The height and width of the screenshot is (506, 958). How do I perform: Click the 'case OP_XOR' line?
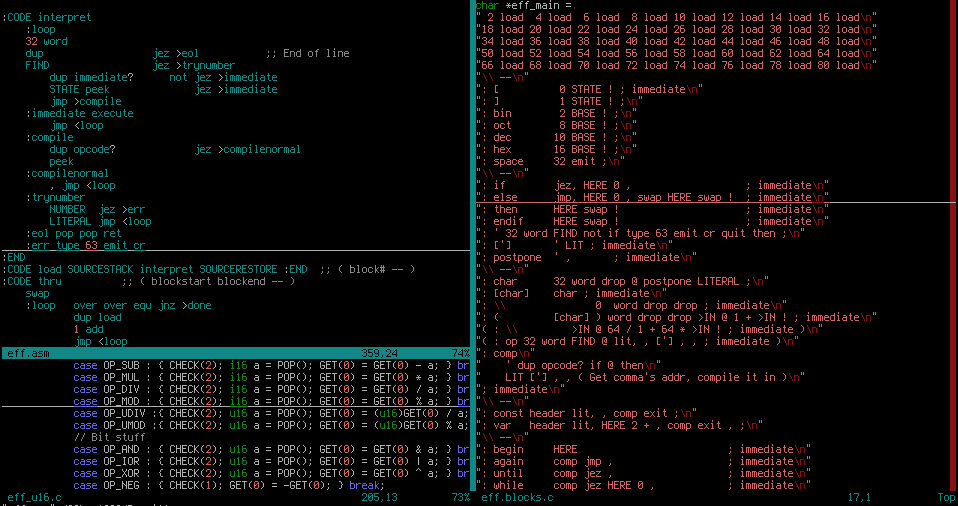pyautogui.click(x=271, y=474)
